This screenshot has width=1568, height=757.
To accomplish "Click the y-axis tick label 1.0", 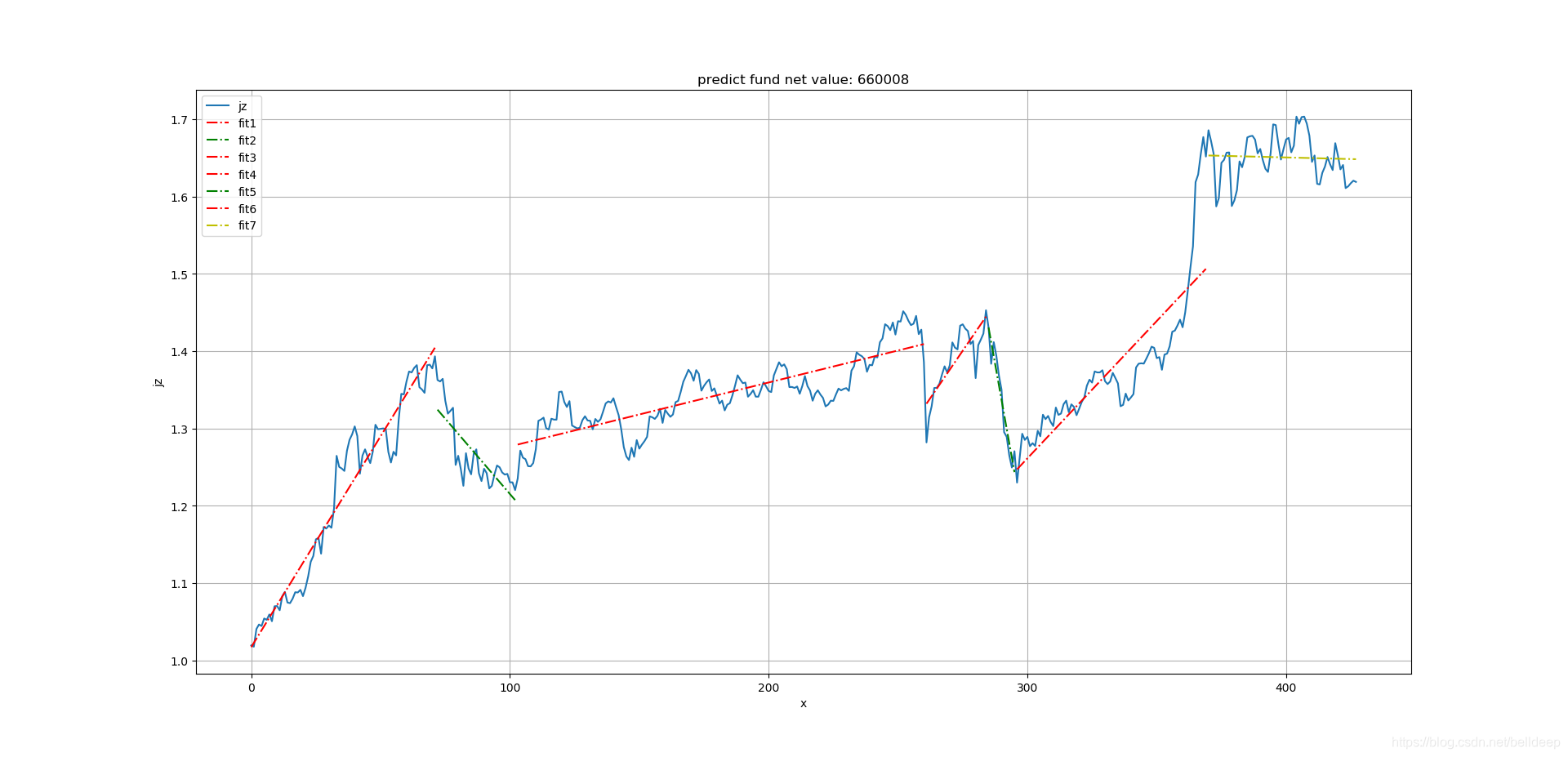I will 179,661.
